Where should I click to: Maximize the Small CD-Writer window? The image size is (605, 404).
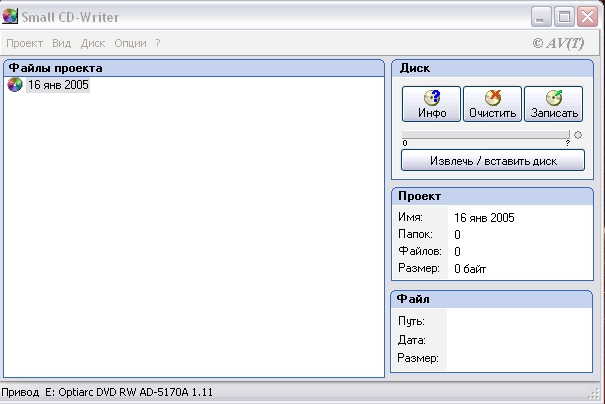(x=564, y=17)
